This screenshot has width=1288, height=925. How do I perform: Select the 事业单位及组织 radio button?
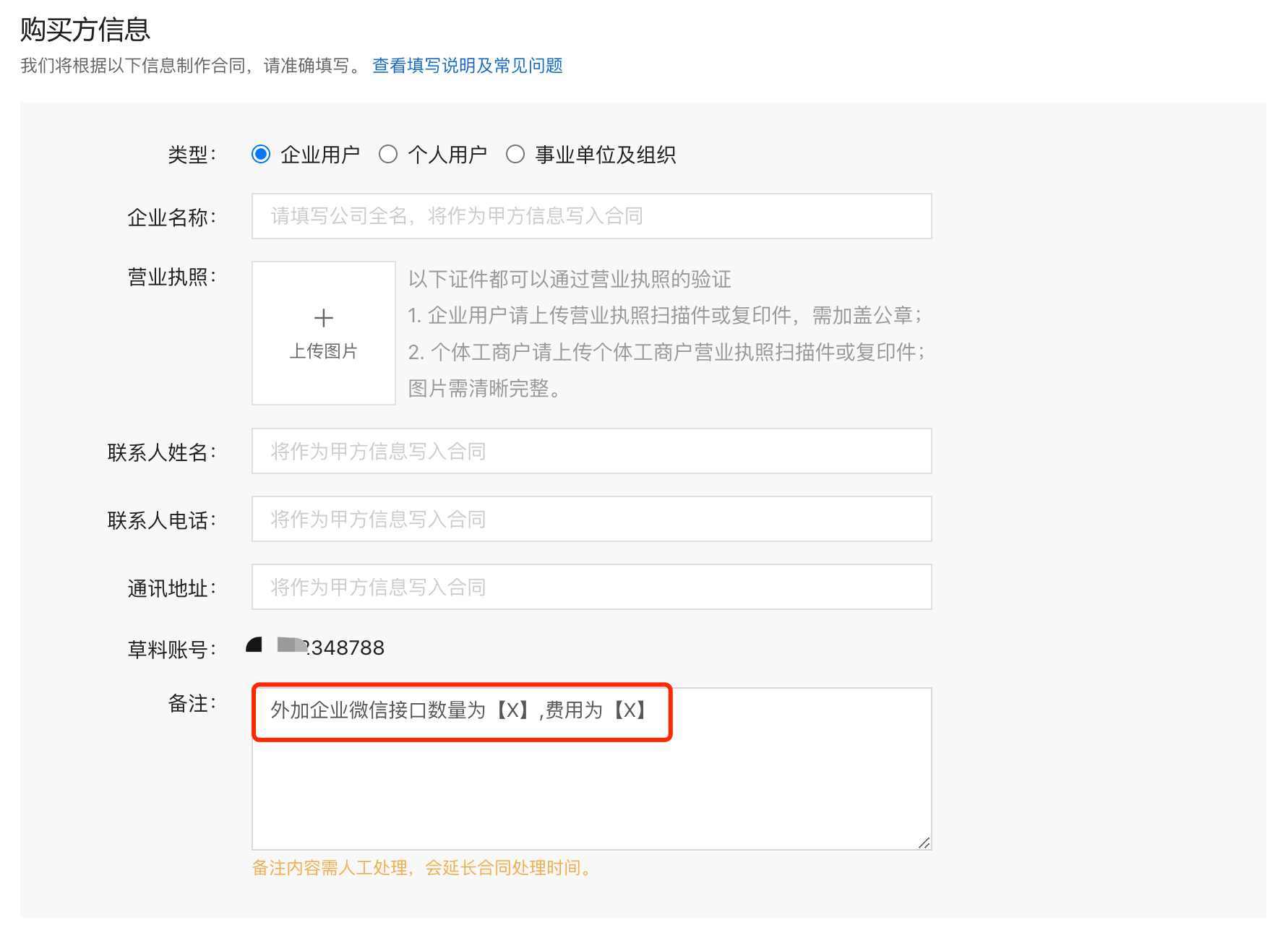515,154
